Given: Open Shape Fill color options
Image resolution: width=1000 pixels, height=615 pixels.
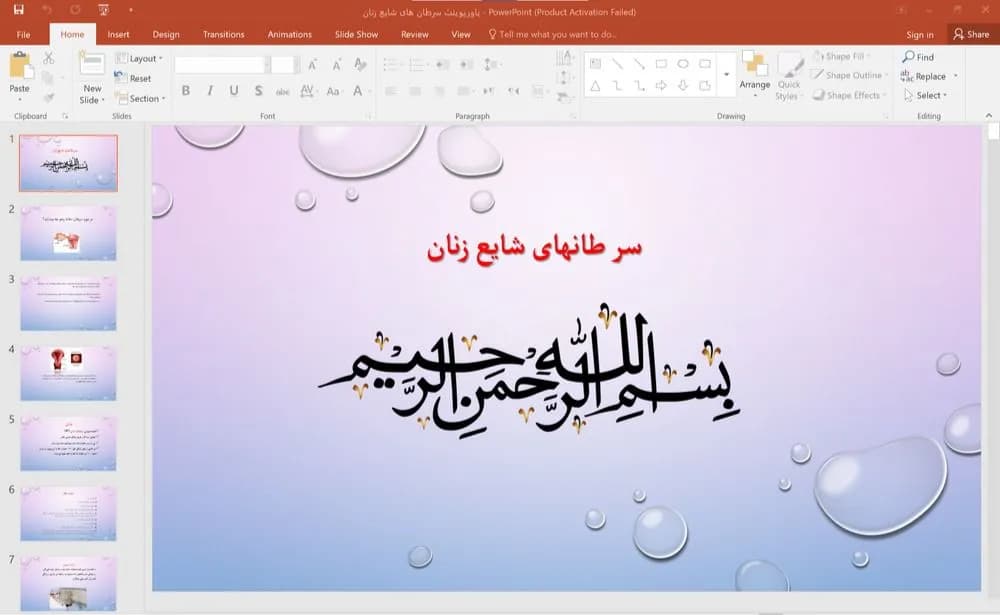Looking at the screenshot, I should (x=843, y=56).
